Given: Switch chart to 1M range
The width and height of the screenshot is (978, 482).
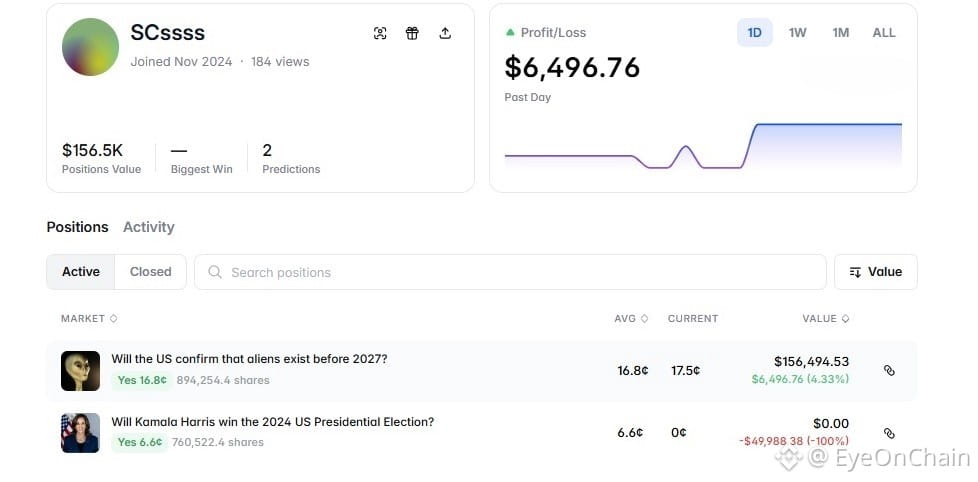Looking at the screenshot, I should [841, 33].
